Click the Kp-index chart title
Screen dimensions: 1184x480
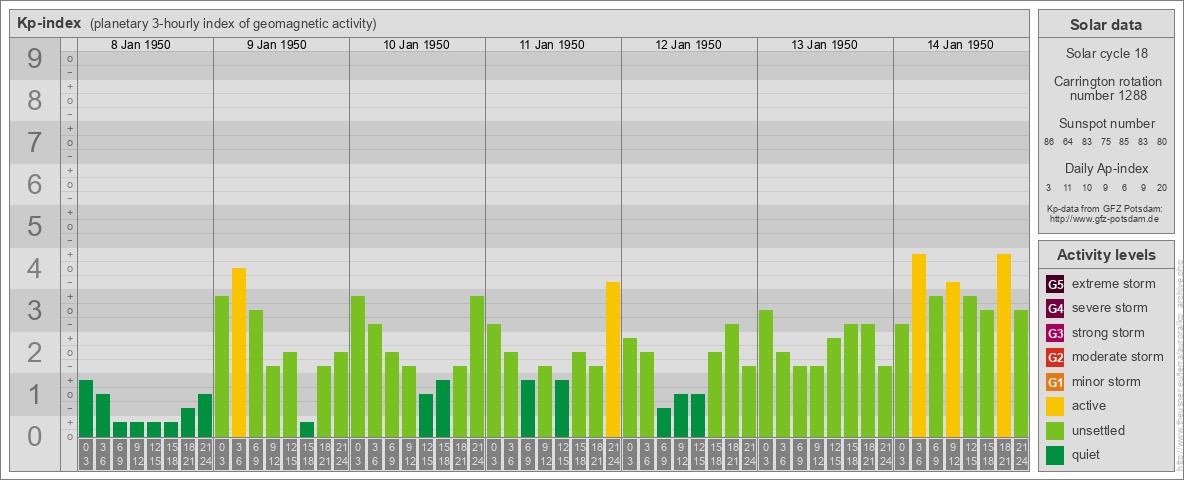(x=49, y=23)
